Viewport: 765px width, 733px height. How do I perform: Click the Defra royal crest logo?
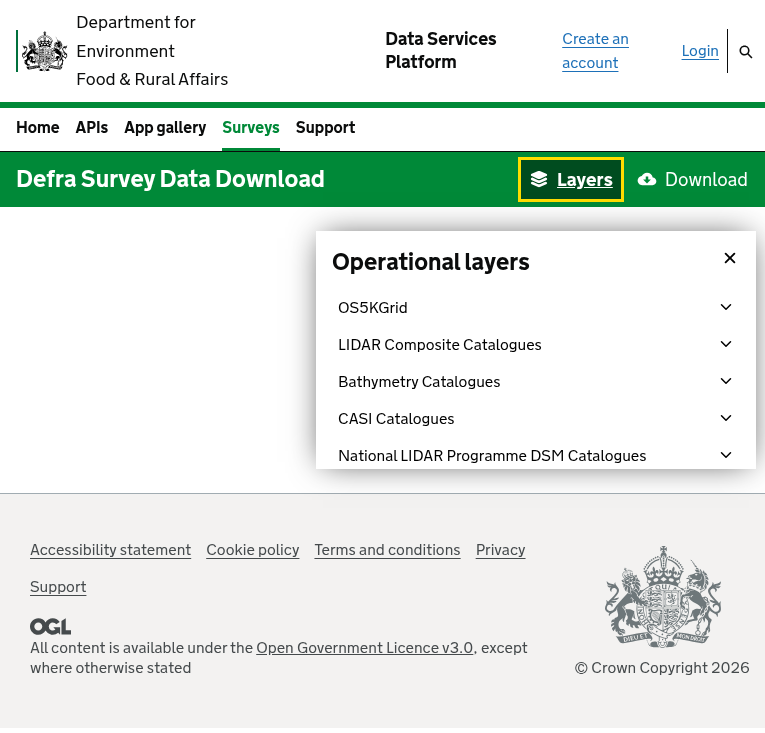click(44, 51)
